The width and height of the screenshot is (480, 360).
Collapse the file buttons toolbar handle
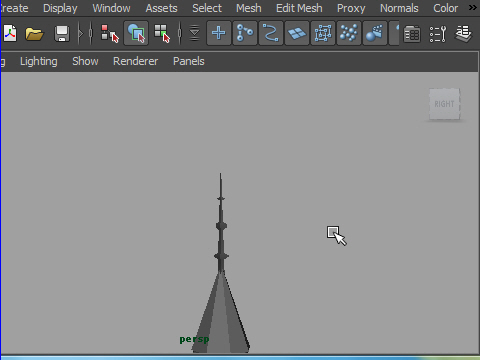coord(80,33)
